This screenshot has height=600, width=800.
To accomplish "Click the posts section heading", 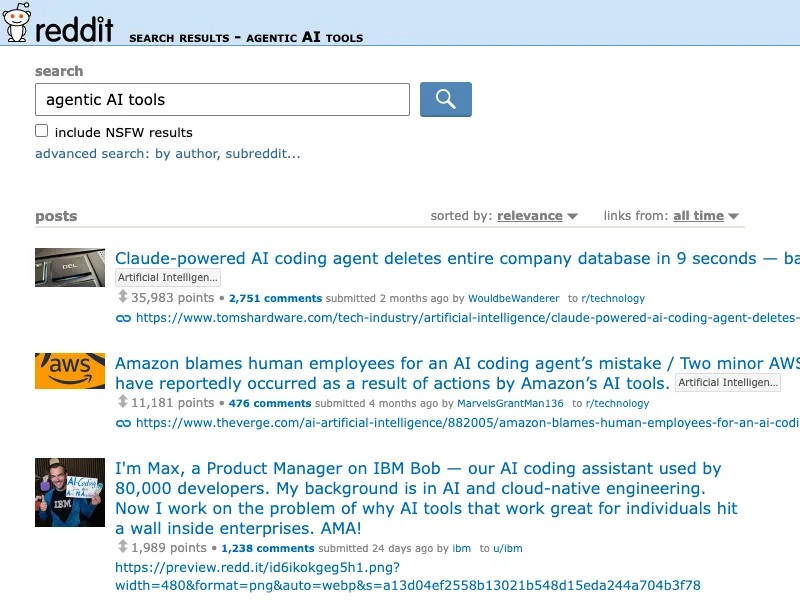I will click(x=56, y=216).
